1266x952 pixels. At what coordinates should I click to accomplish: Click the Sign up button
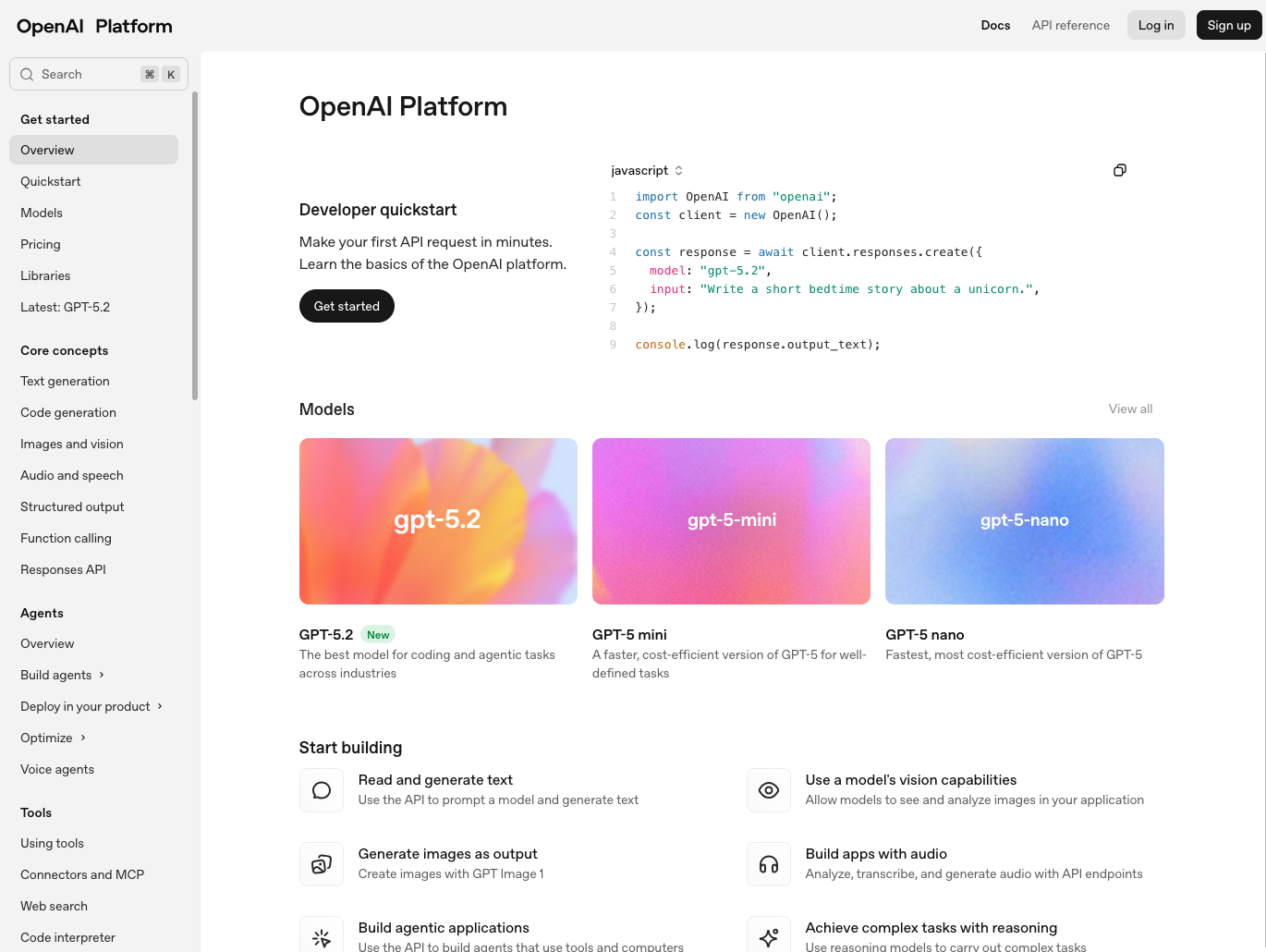(1228, 25)
